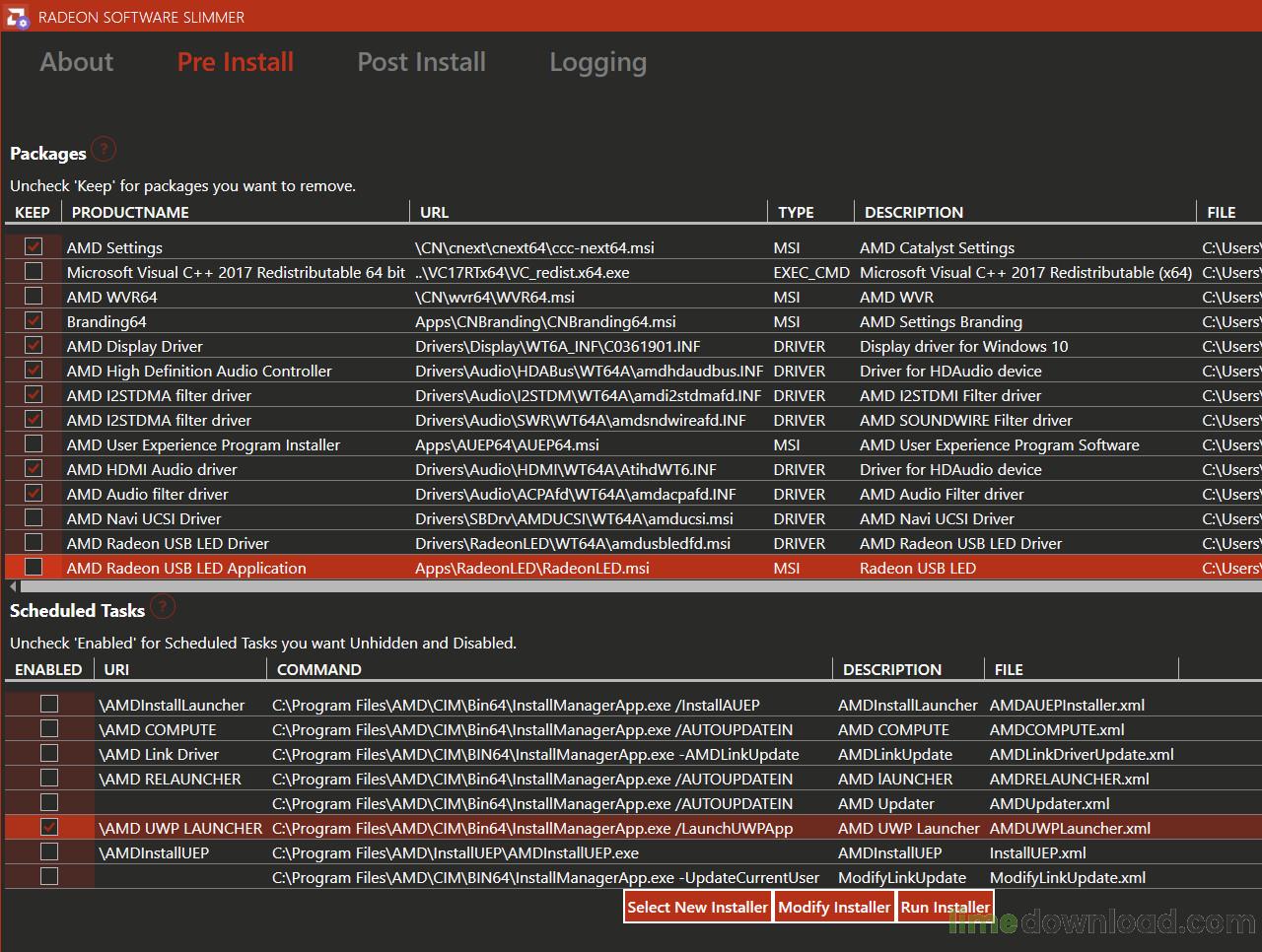Select the AMD WVR description cell
1262x952 pixels.
click(x=896, y=297)
